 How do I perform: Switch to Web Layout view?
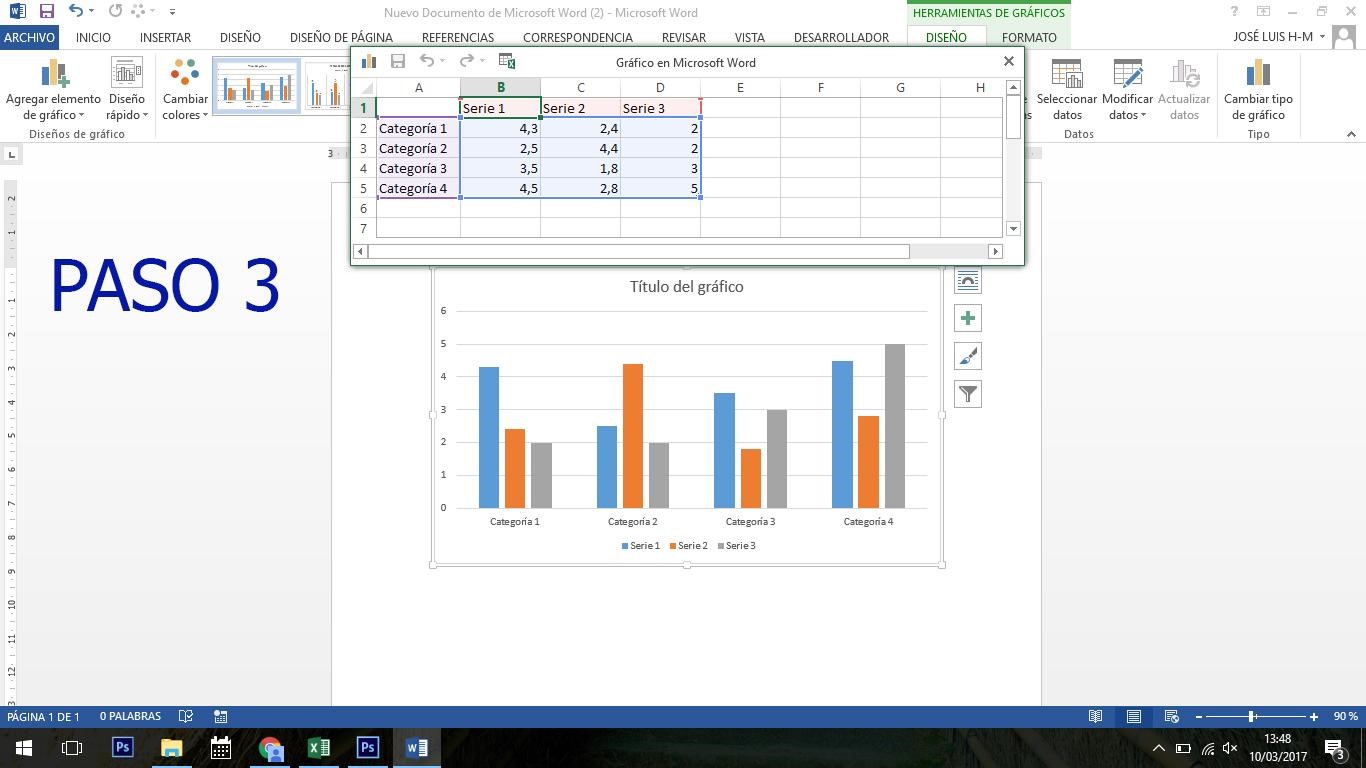[x=1171, y=716]
